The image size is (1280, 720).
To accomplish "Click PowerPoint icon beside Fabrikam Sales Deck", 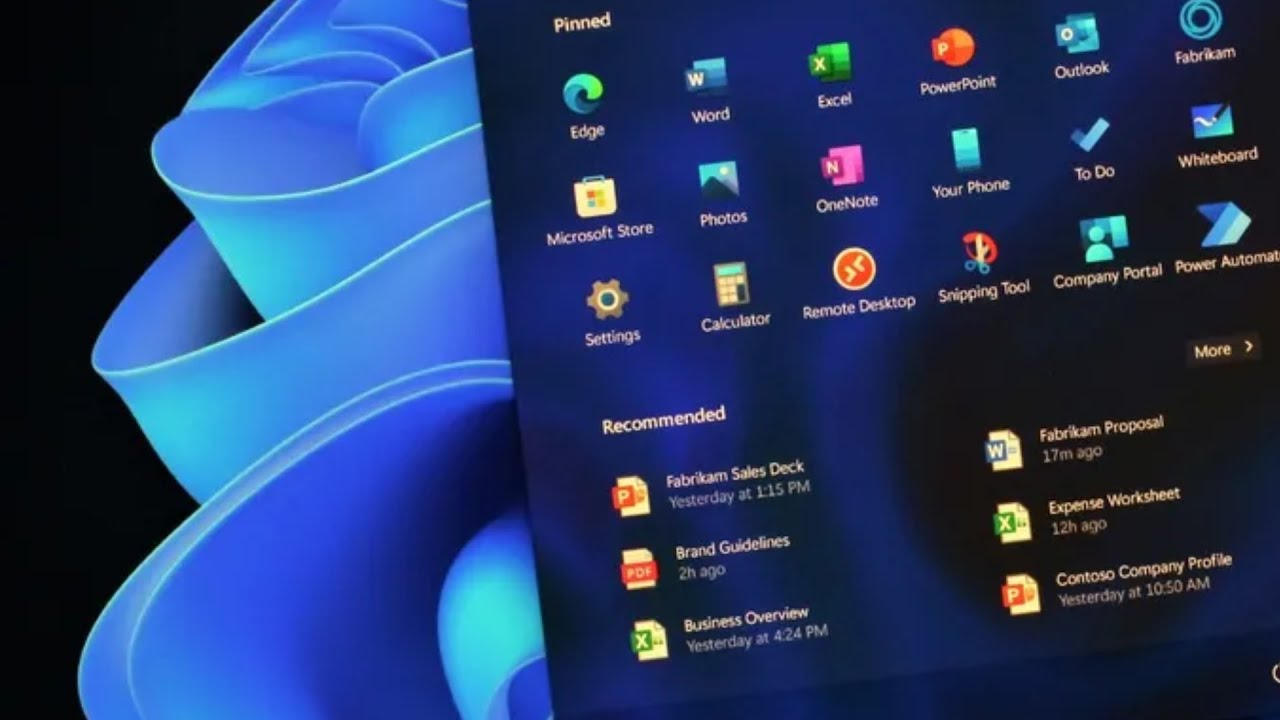I will point(631,496).
